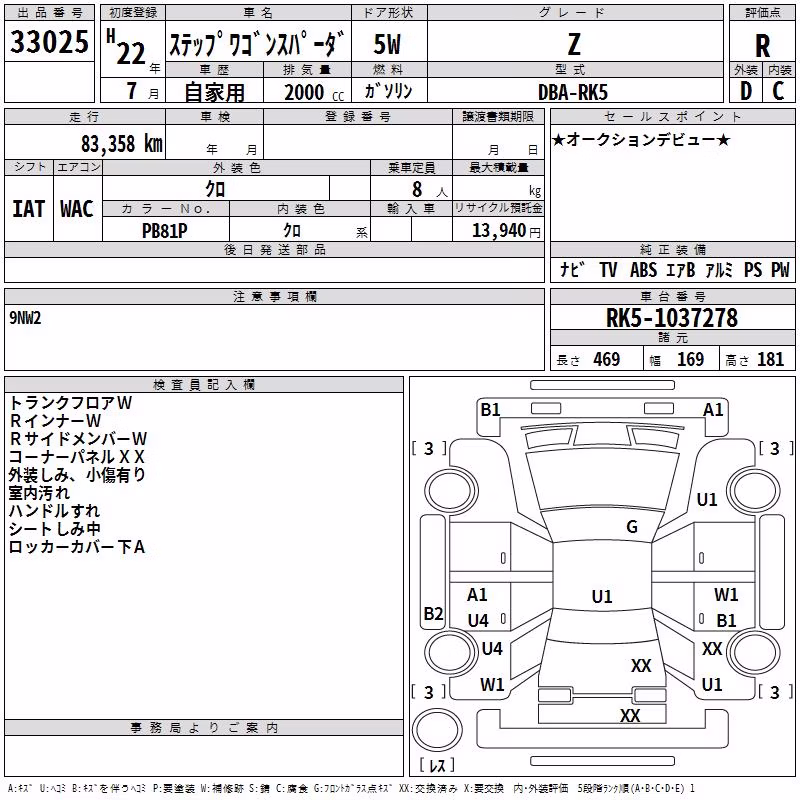Click the interior grade C

coord(778,91)
